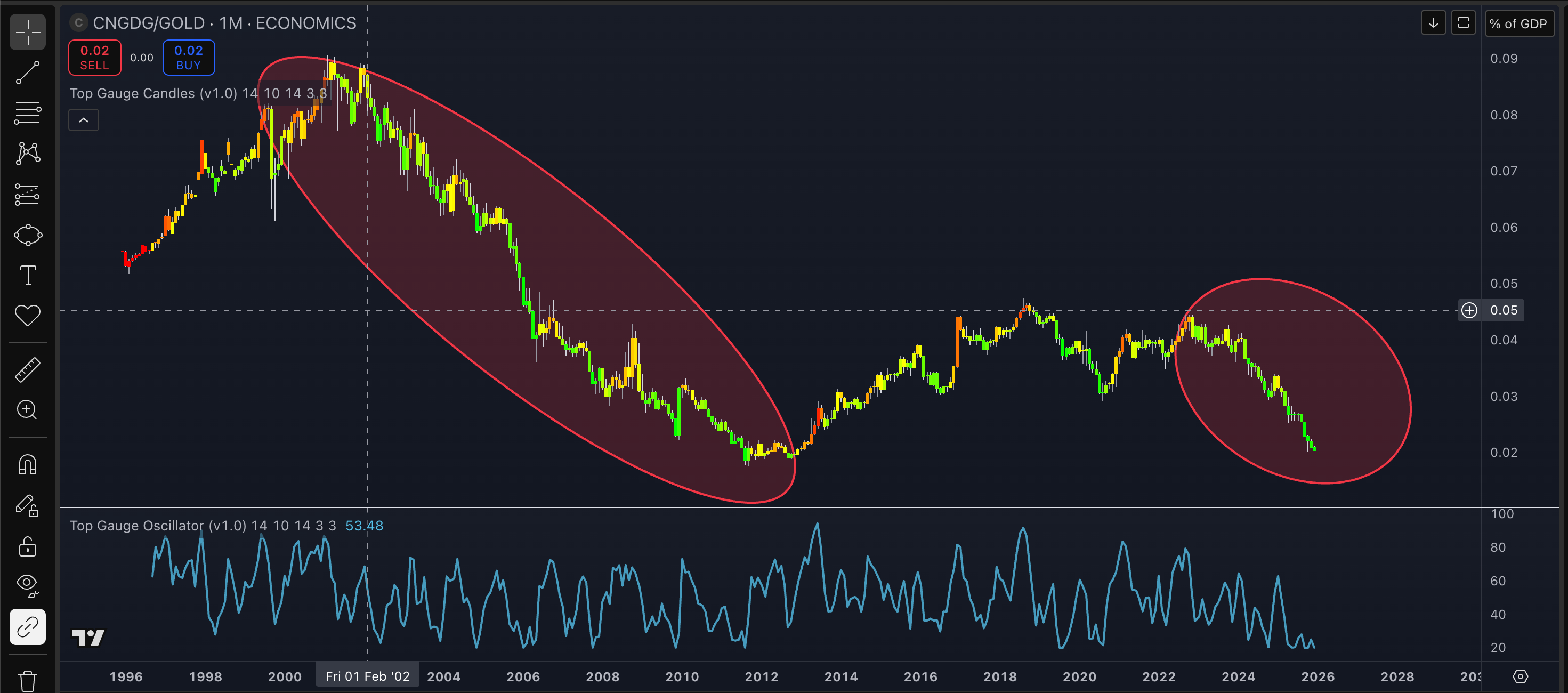Toggle magnet mode for drawings
The image size is (1568, 693).
pyautogui.click(x=27, y=465)
